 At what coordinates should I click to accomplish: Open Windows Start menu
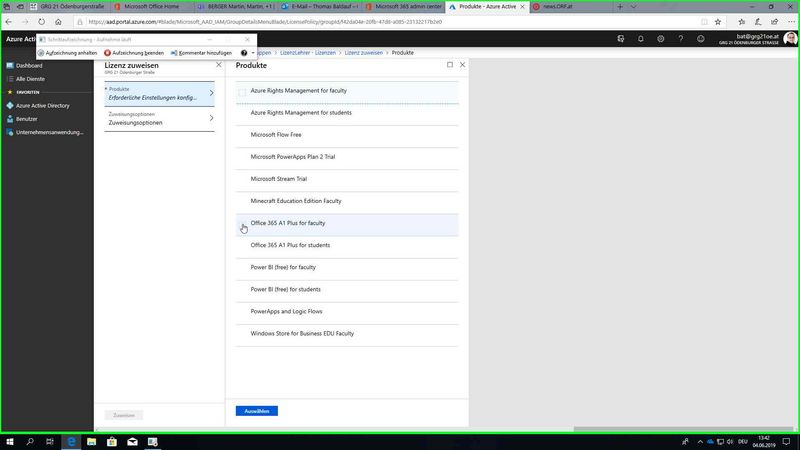pyautogui.click(x=10, y=442)
